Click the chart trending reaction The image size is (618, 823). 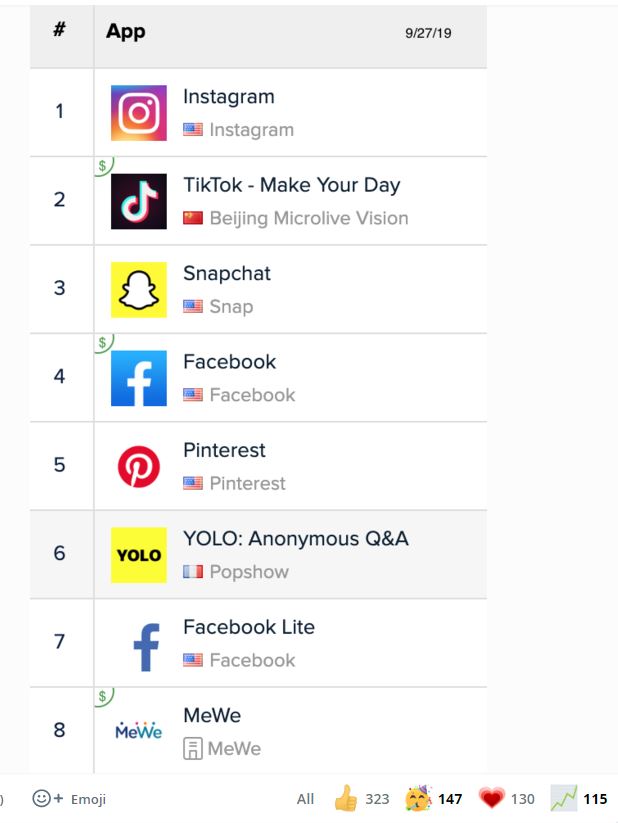pyautogui.click(x=565, y=799)
